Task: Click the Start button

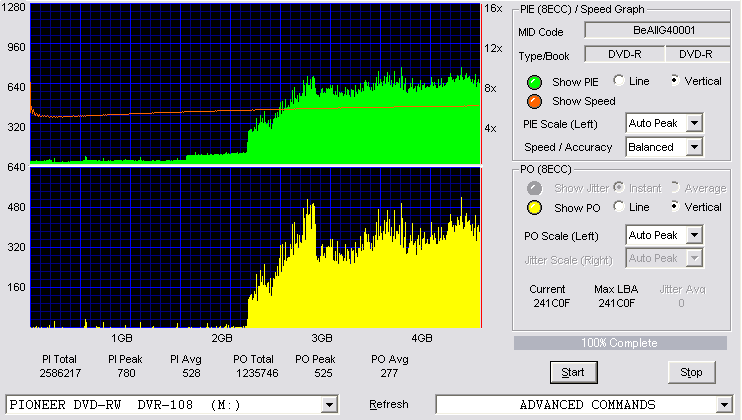Action: coord(574,372)
